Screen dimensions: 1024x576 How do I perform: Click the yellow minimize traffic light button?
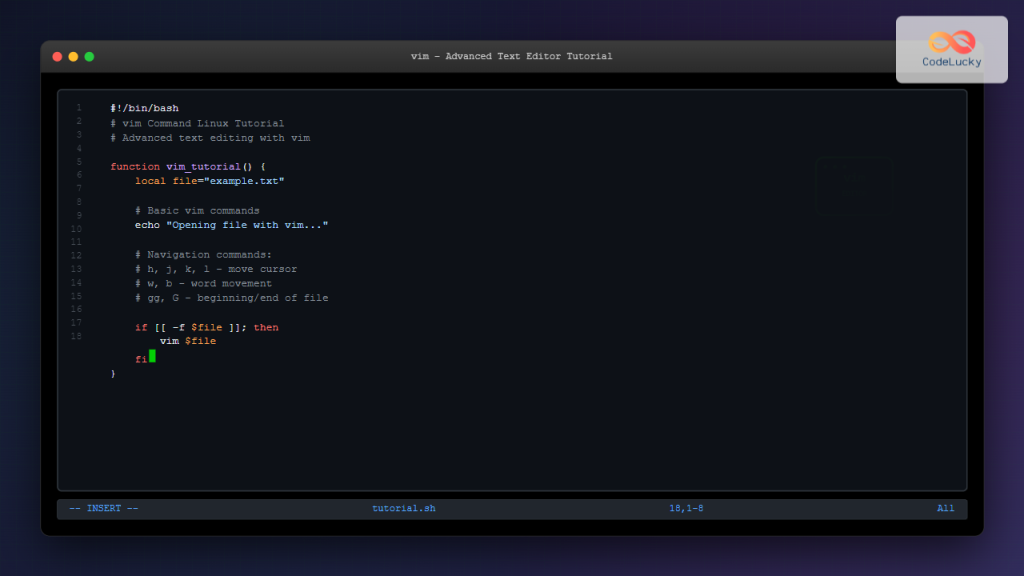click(x=73, y=57)
